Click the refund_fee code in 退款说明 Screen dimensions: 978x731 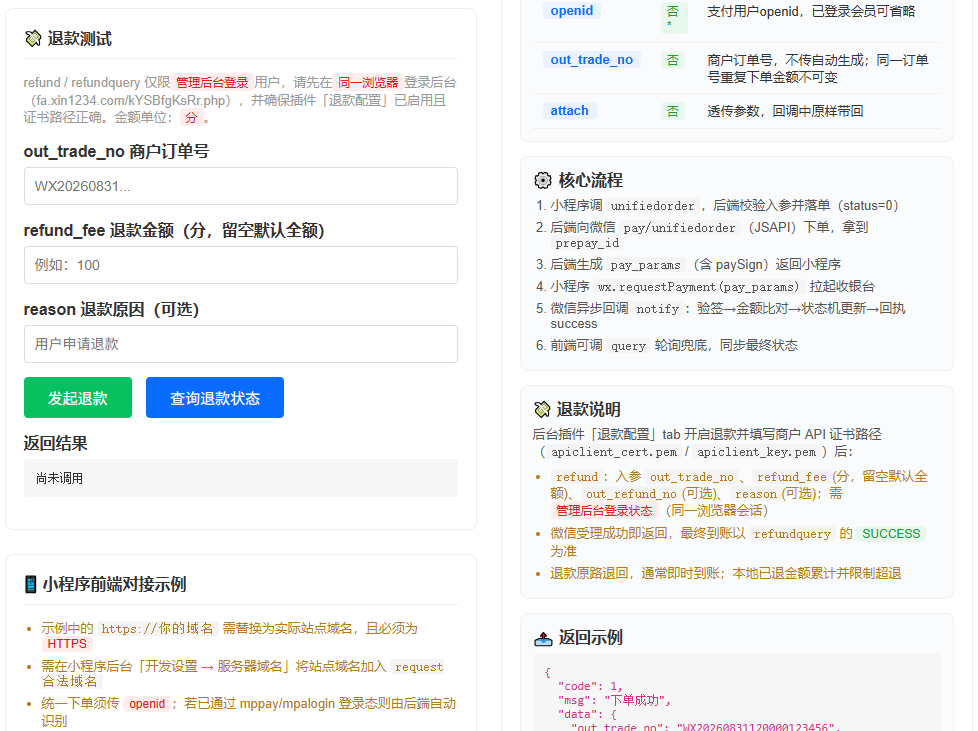coord(792,477)
